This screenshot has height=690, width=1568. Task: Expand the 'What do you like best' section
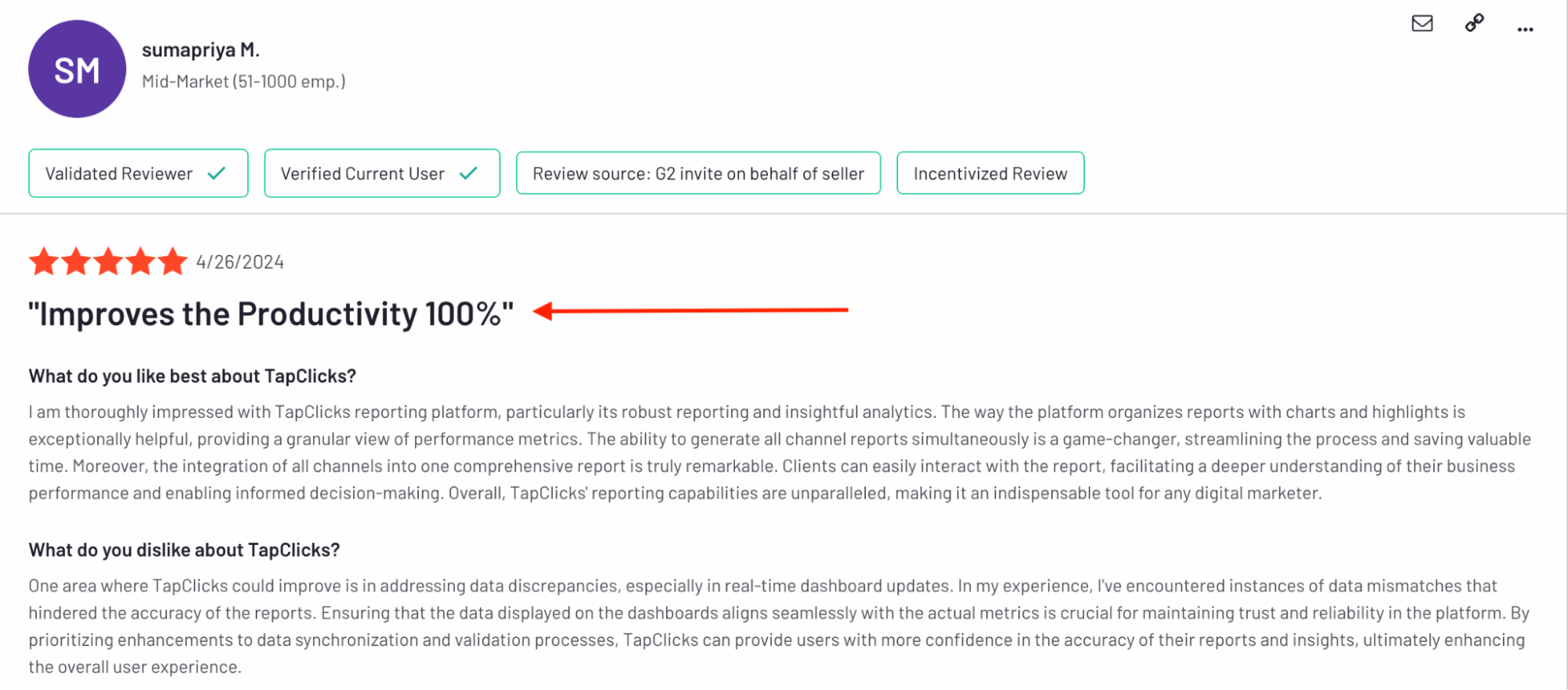pos(192,376)
